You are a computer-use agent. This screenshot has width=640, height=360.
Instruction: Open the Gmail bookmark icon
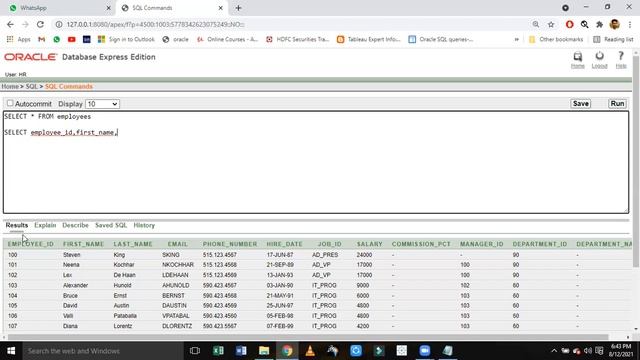[41, 39]
